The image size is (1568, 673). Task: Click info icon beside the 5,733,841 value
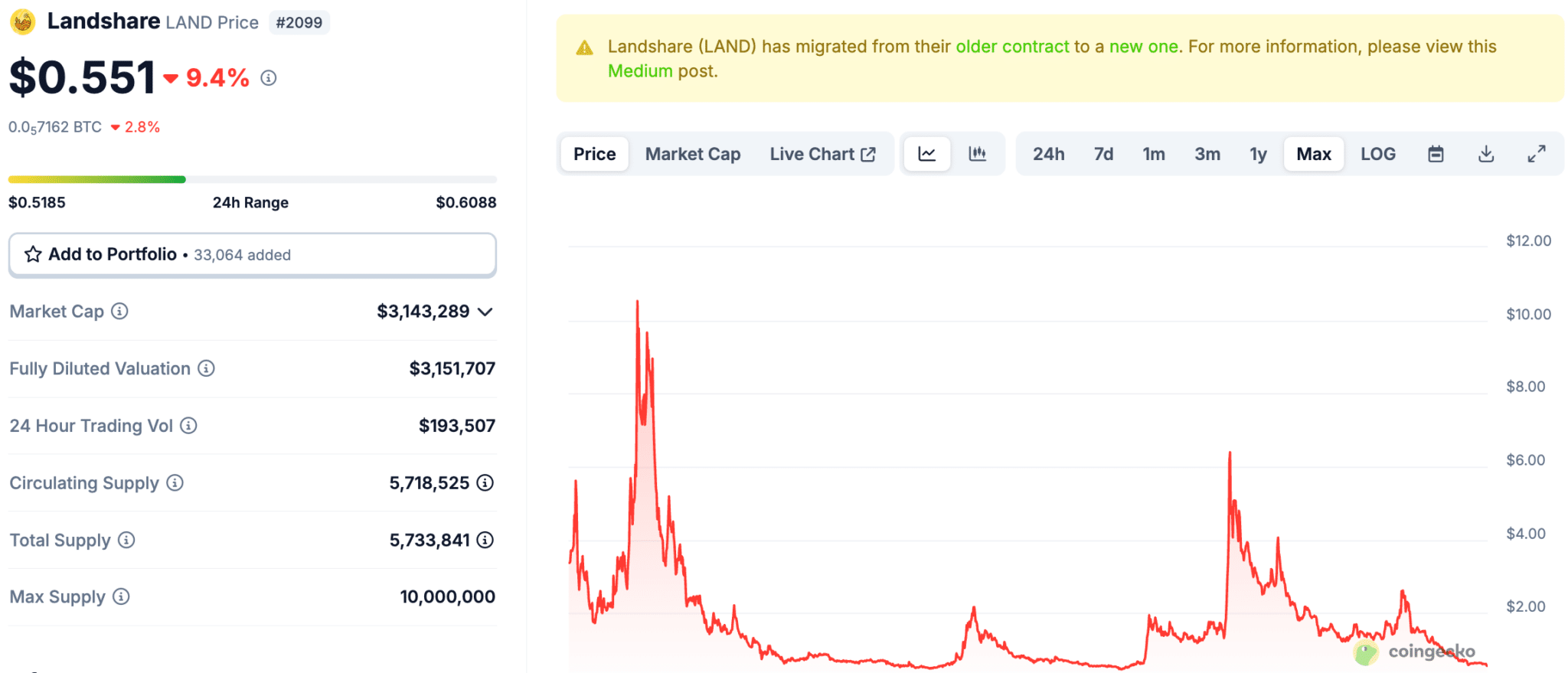click(x=485, y=540)
